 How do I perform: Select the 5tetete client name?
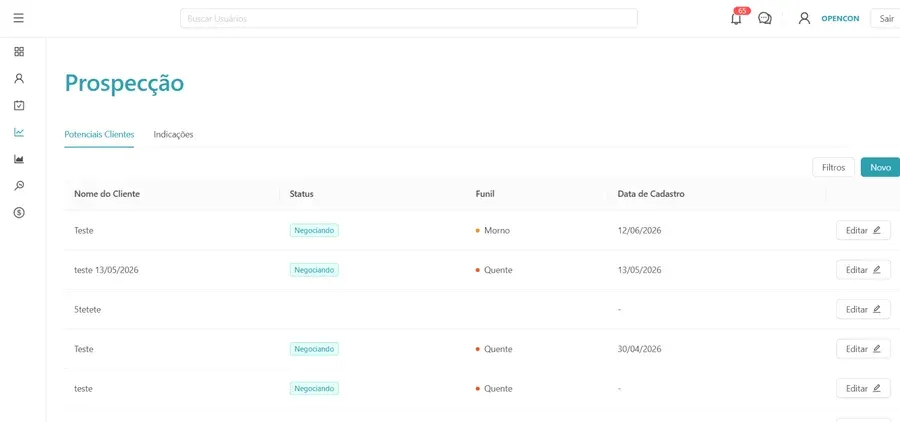click(88, 309)
